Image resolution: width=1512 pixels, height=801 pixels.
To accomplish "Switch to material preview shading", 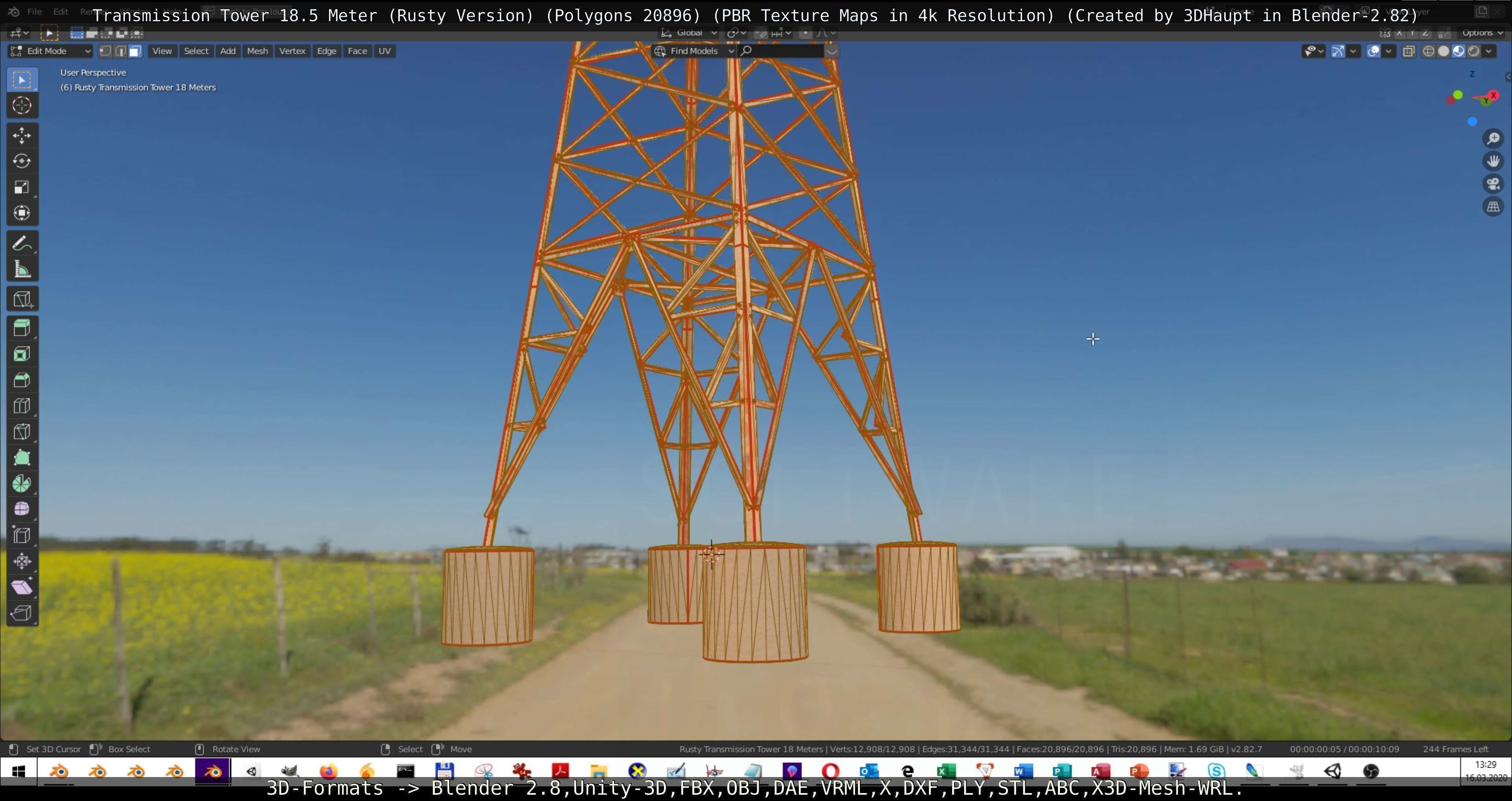I will click(1459, 51).
